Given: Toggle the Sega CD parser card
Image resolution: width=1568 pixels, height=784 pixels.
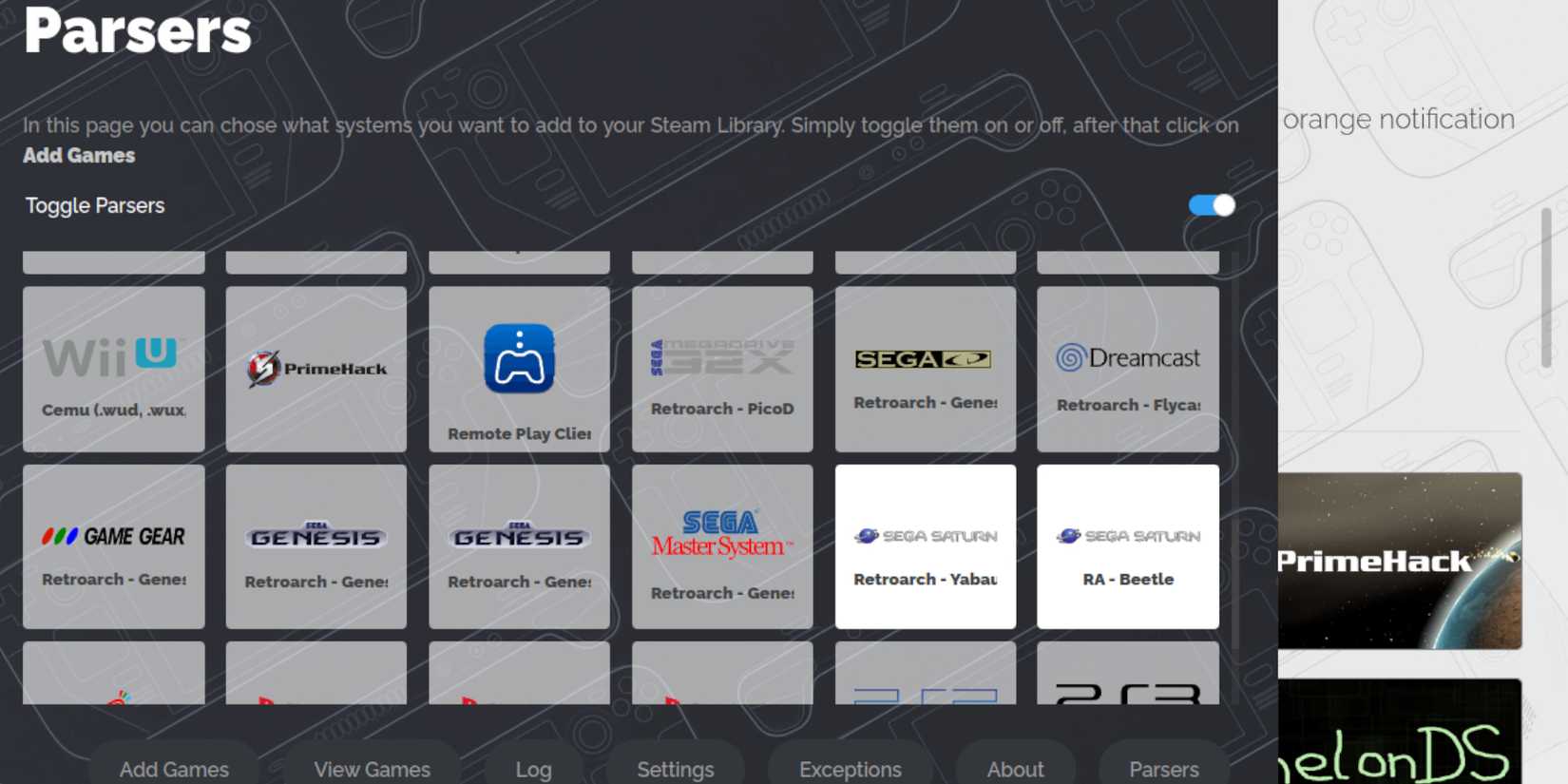Looking at the screenshot, I should pyautogui.click(x=926, y=369).
